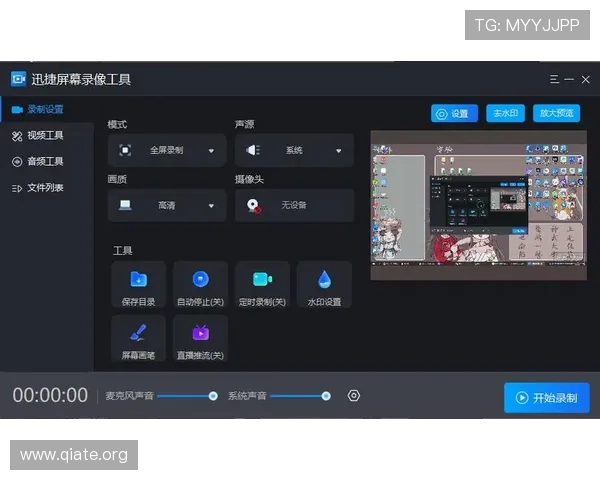Click the 放大预览 enlarge preview button
Viewport: 600px width, 480px height.
click(x=556, y=113)
